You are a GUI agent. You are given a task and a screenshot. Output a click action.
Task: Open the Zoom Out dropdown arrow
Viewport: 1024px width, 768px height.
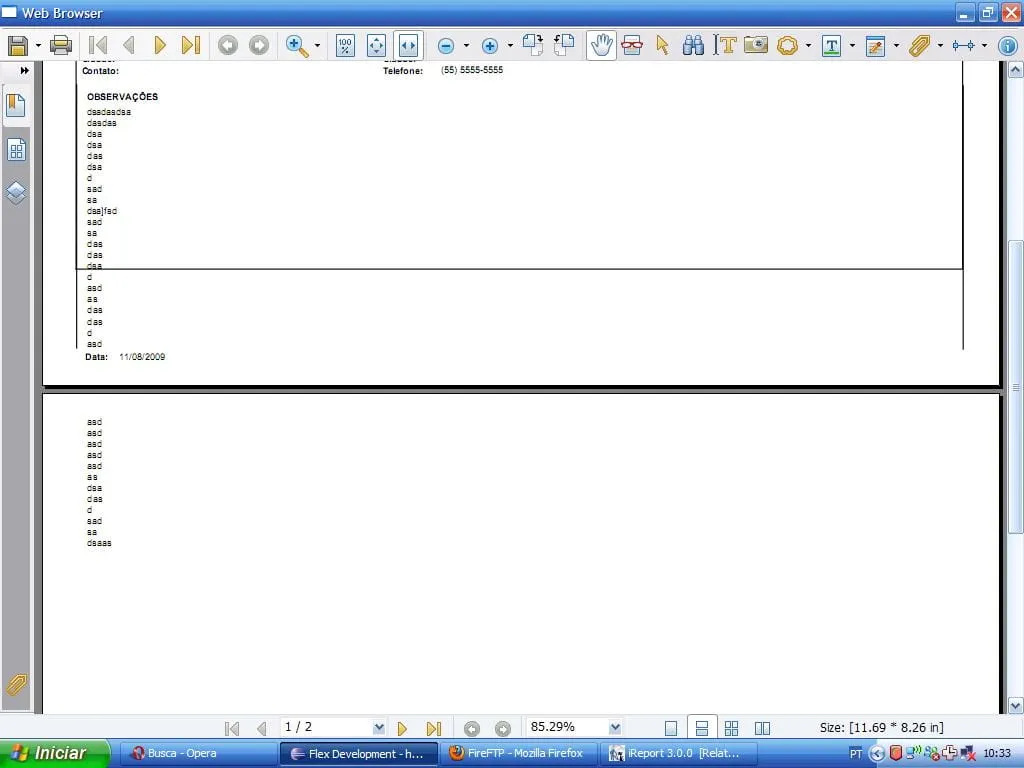point(466,46)
